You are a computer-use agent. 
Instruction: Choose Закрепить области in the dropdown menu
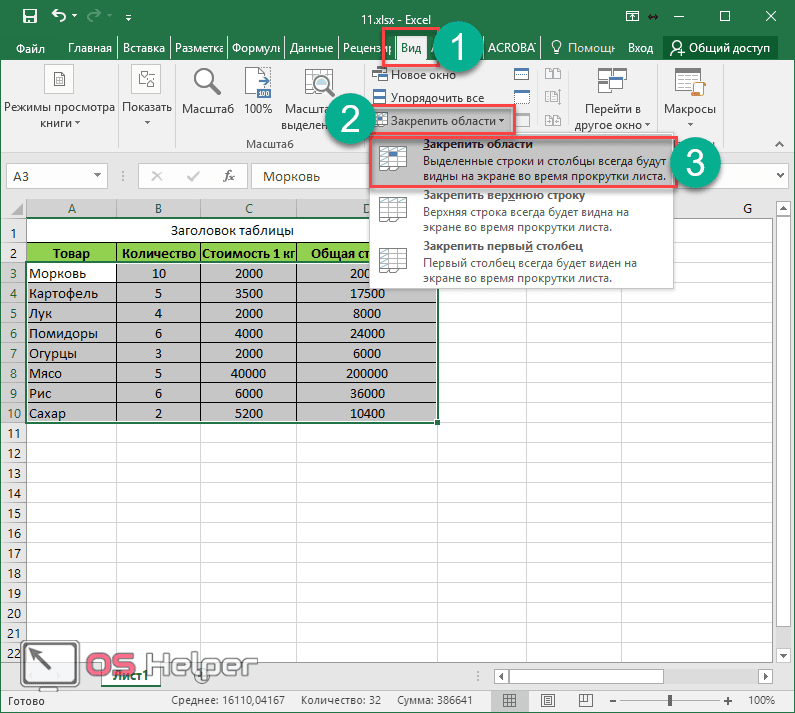point(523,161)
